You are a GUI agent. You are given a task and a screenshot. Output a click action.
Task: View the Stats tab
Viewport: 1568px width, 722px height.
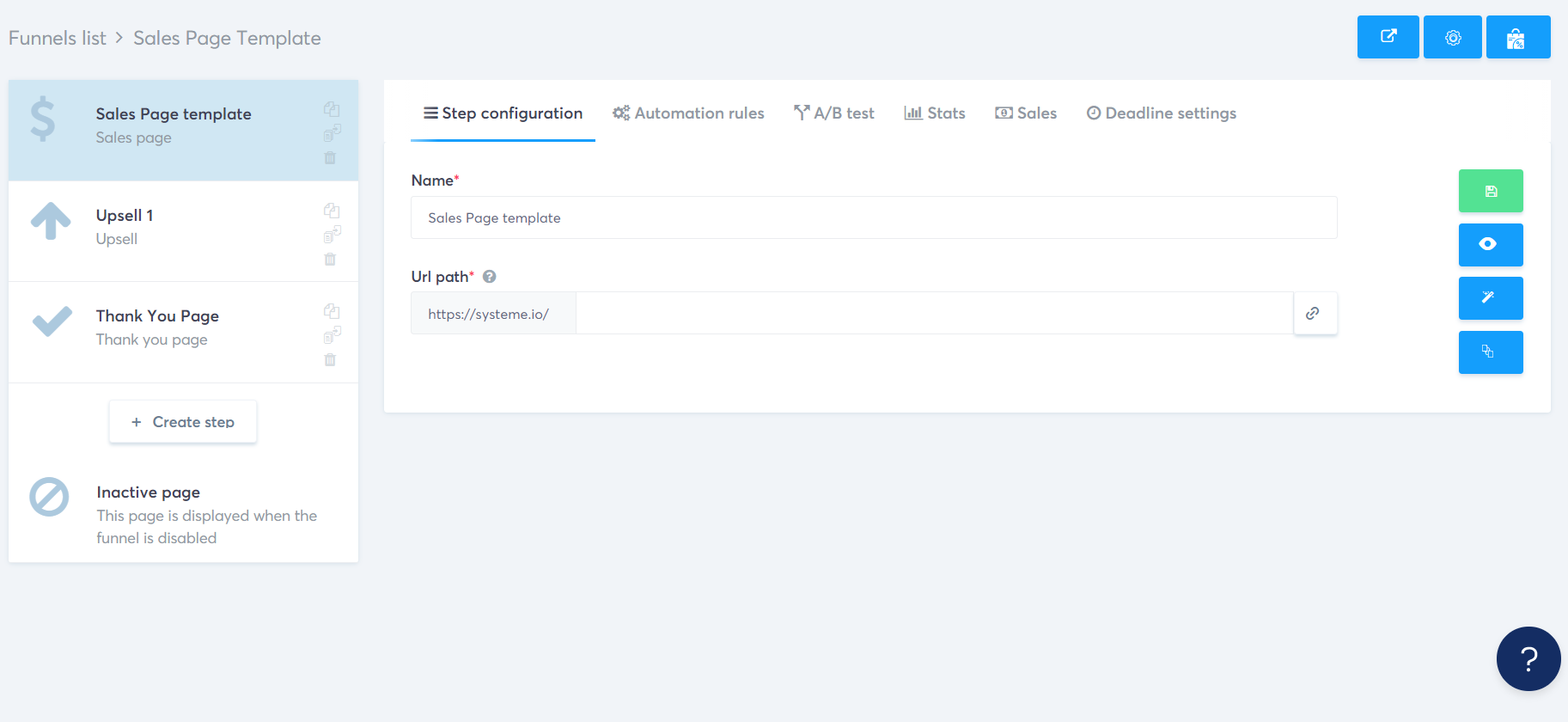tap(935, 113)
